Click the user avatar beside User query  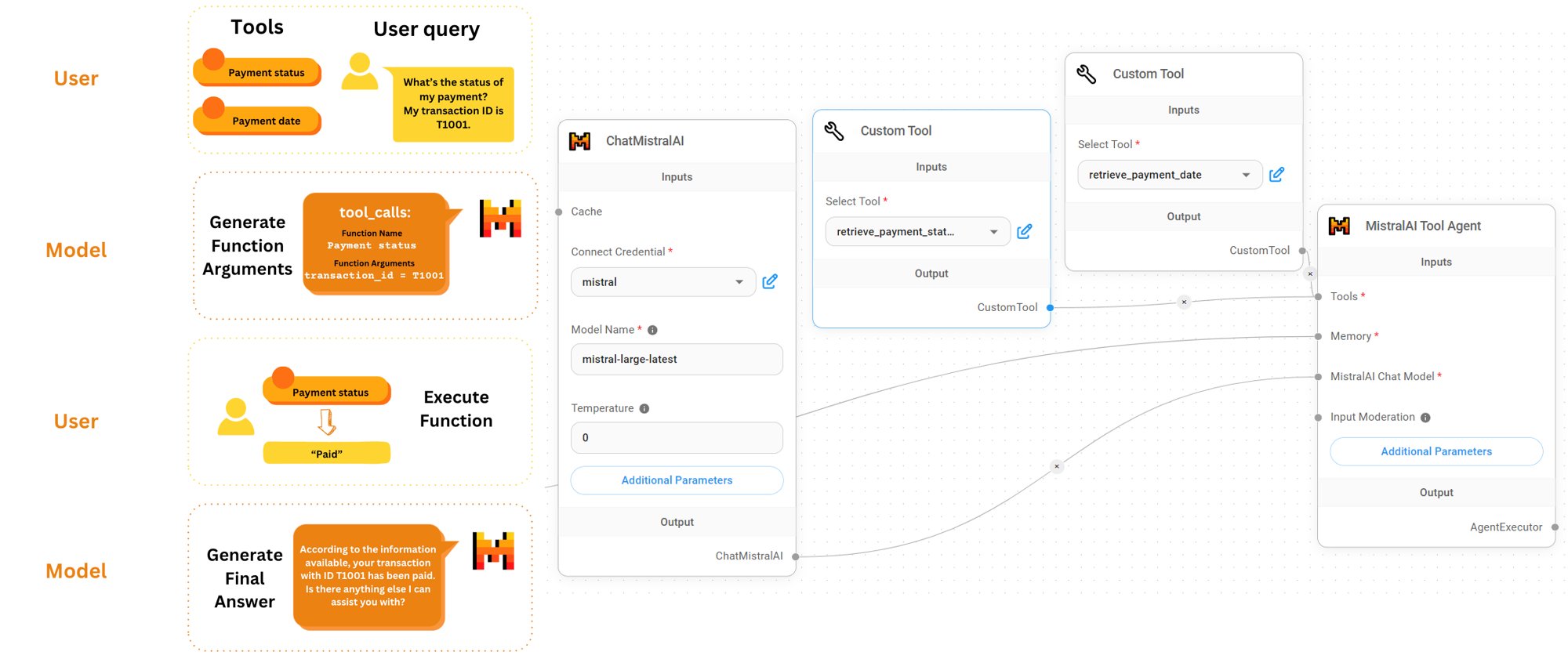coord(360,71)
